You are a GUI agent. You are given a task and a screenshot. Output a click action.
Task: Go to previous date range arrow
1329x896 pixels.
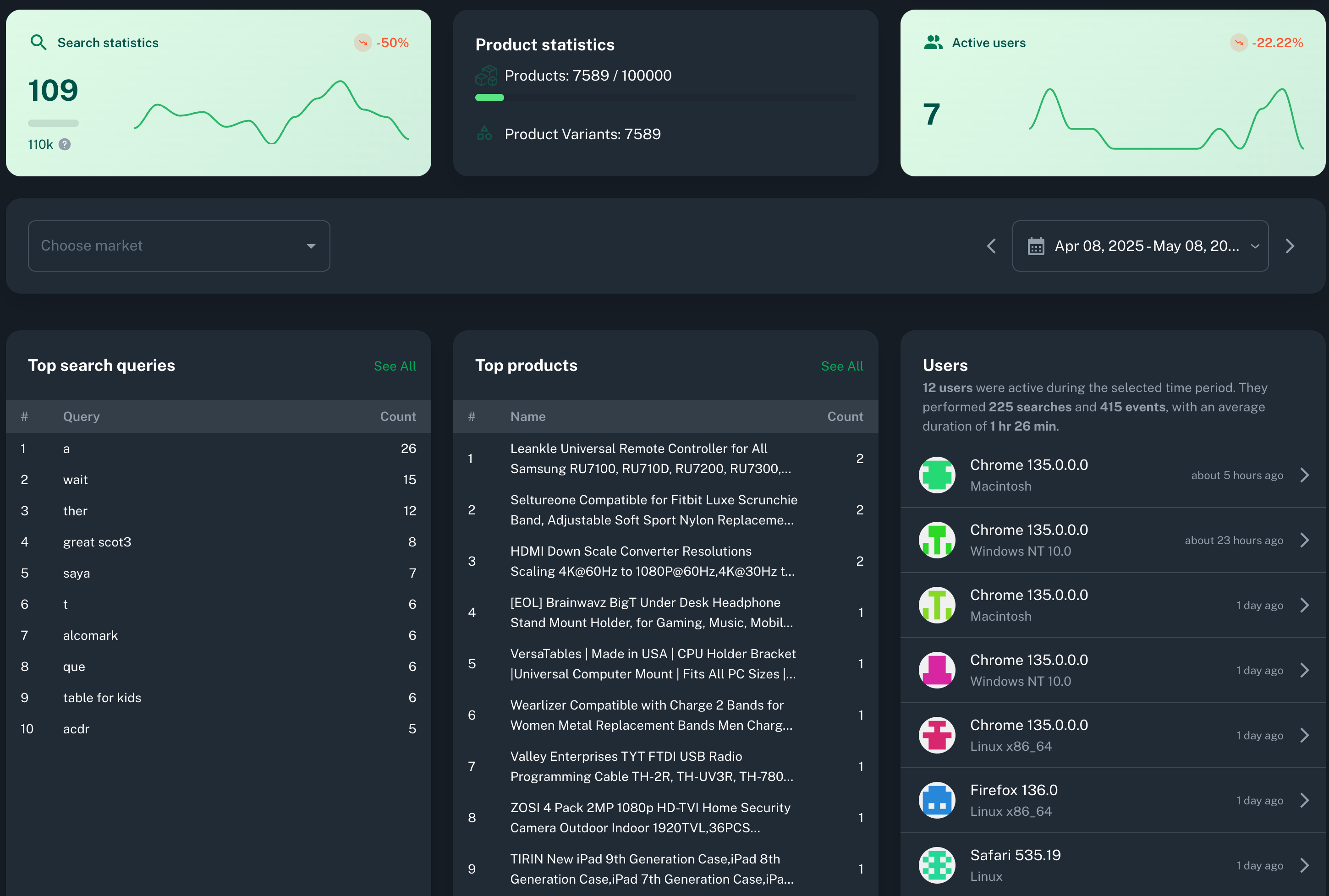pyautogui.click(x=992, y=246)
